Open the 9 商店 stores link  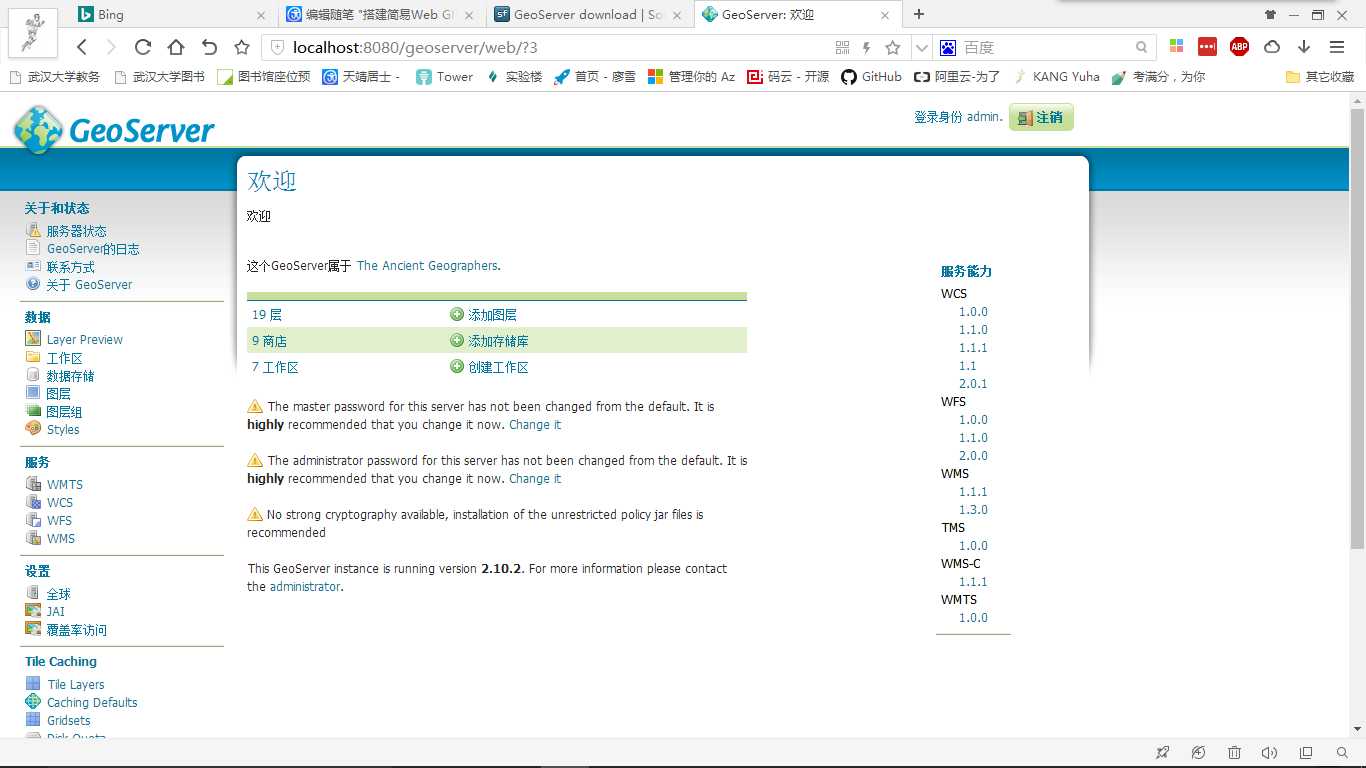pos(269,341)
